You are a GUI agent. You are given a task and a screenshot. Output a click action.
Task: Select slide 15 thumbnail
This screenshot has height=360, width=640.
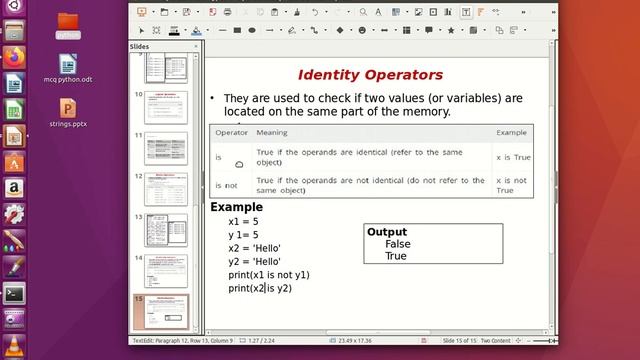click(x=166, y=312)
